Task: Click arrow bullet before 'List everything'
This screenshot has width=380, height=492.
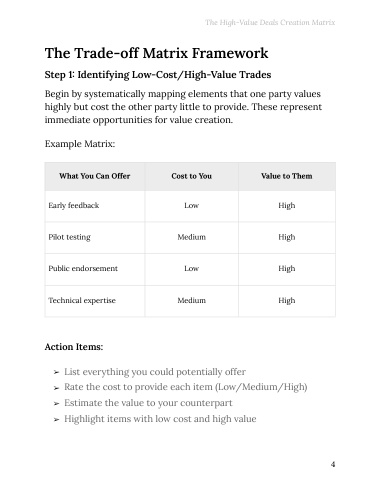Action: (56, 372)
